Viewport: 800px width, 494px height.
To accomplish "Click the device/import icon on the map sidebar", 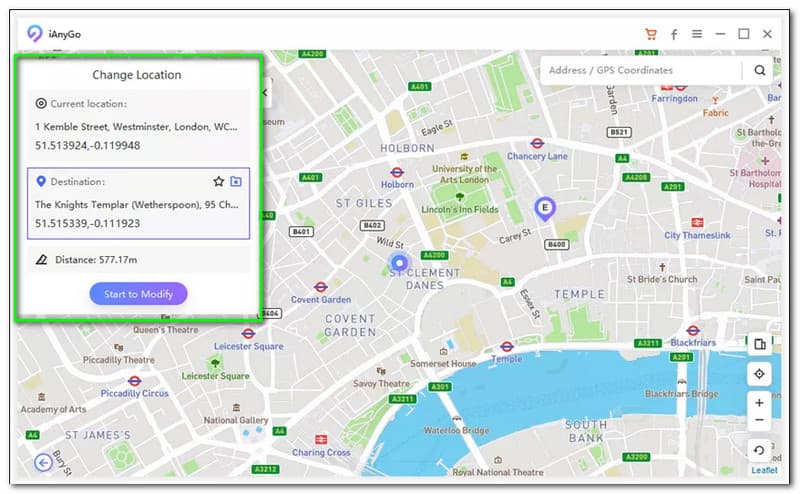I will click(759, 344).
